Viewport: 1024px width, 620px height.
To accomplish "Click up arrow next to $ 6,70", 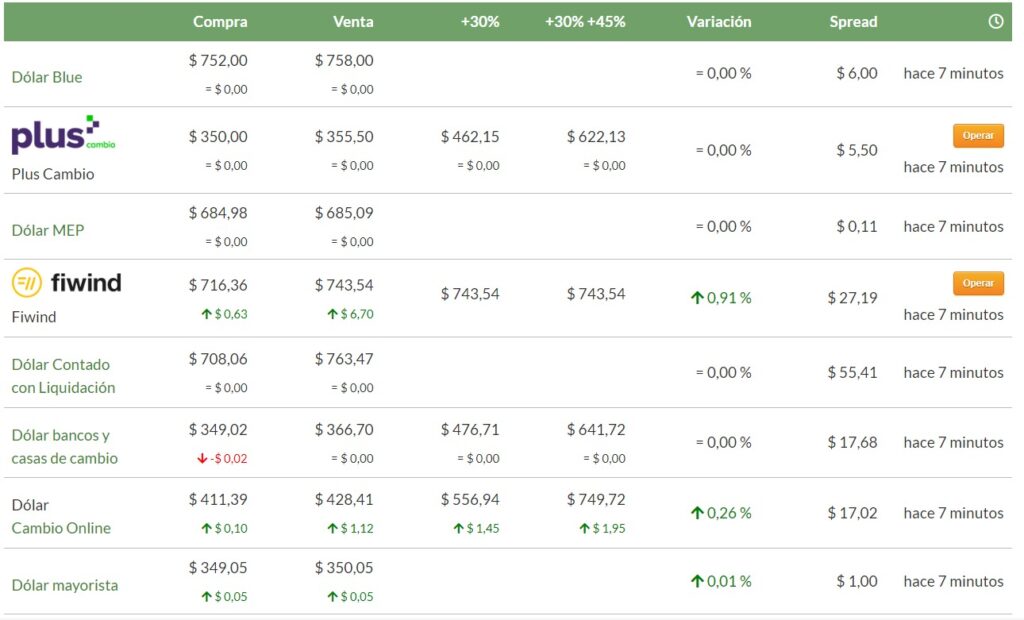I will (x=333, y=314).
